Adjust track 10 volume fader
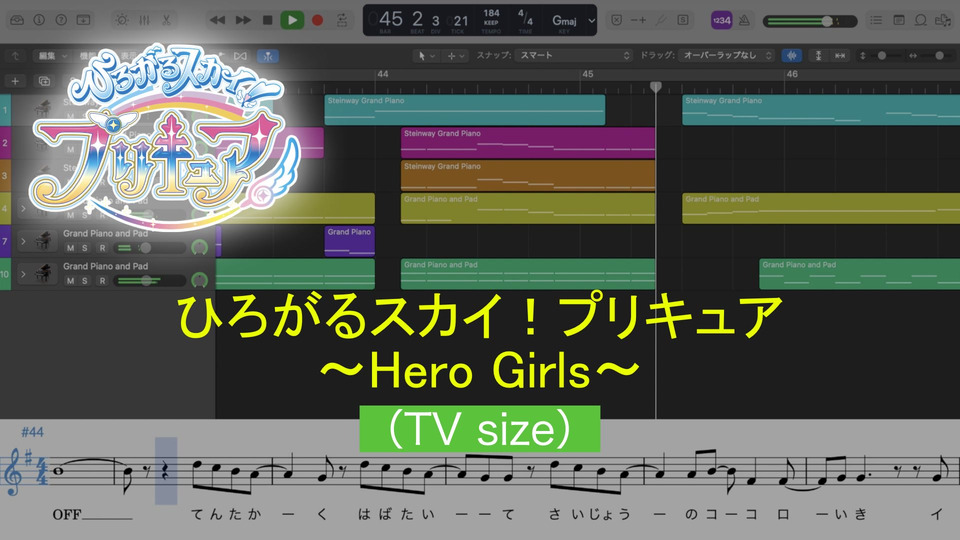This screenshot has width=960, height=540. 151,280
